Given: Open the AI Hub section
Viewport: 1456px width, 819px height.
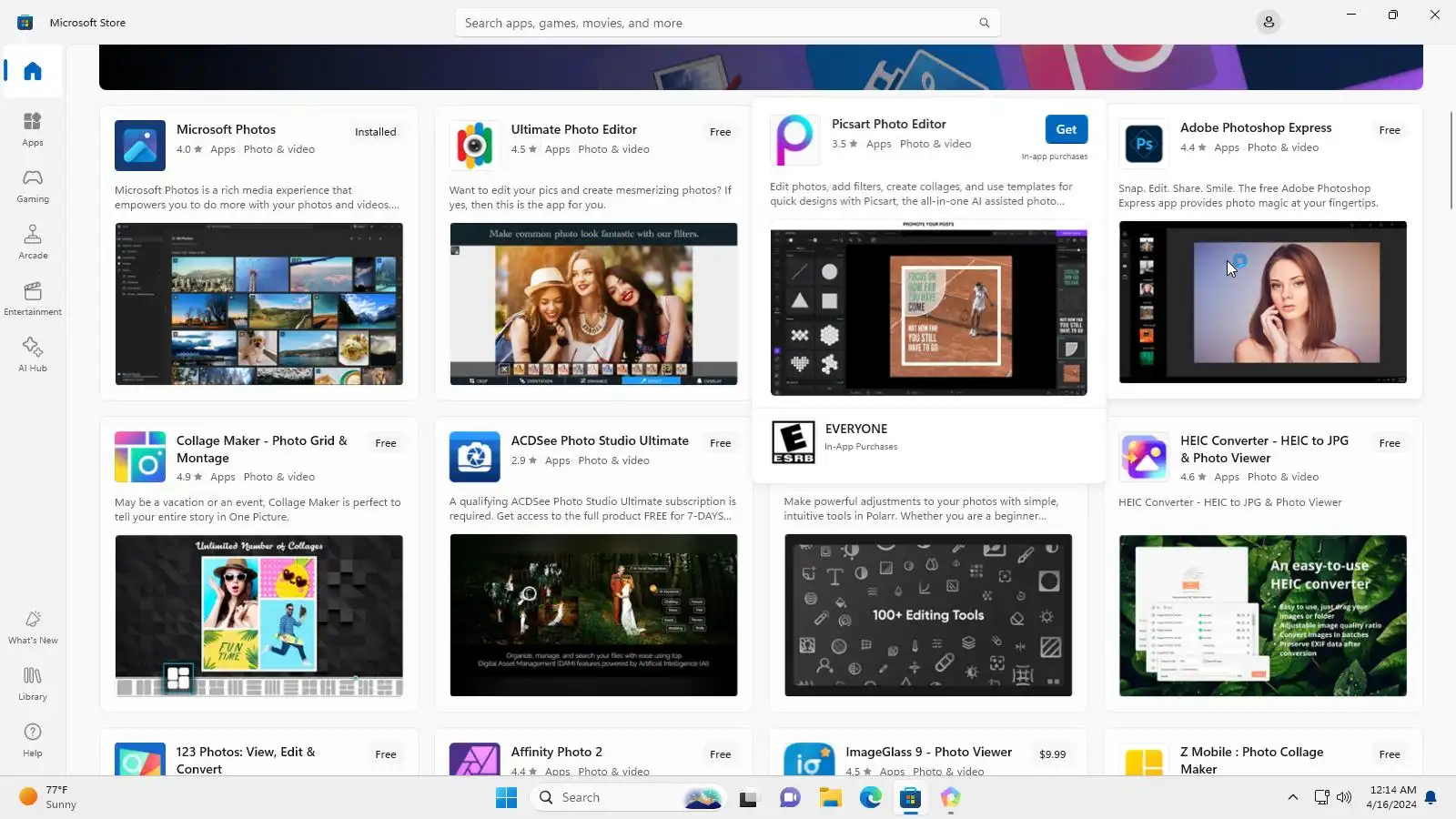Looking at the screenshot, I should 33,354.
